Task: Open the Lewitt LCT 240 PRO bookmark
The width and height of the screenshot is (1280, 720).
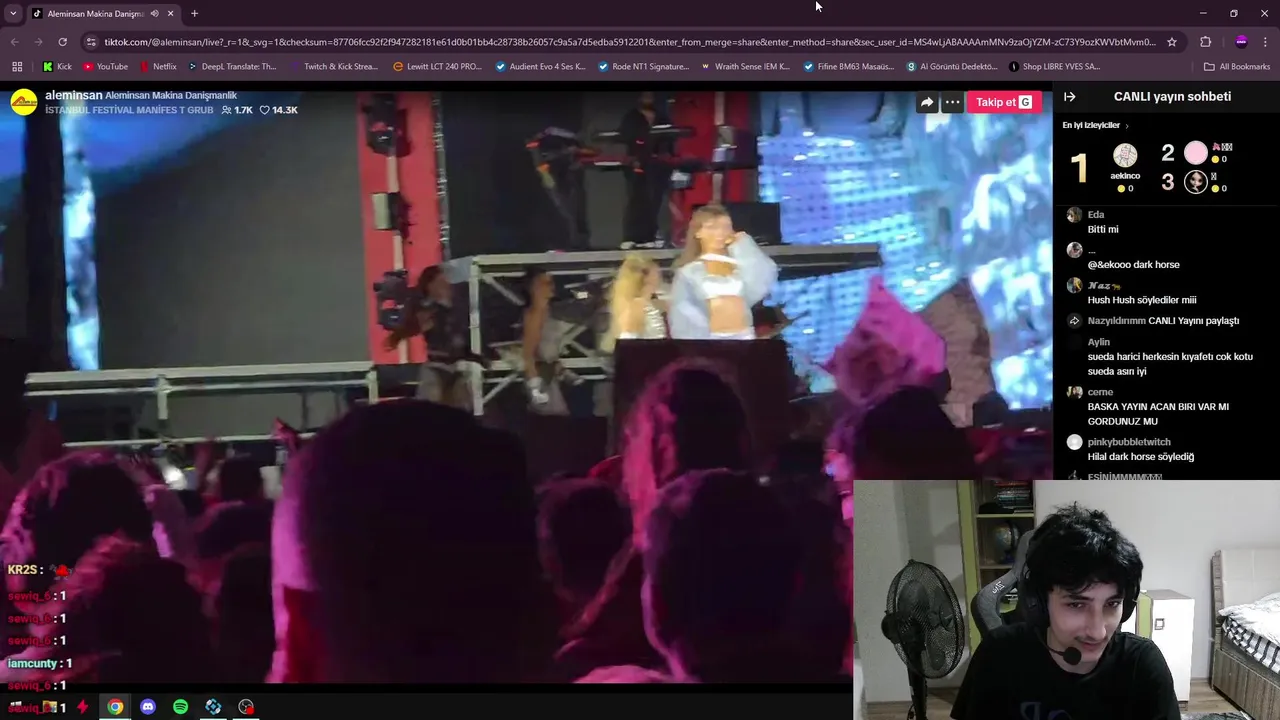Action: pos(438,67)
